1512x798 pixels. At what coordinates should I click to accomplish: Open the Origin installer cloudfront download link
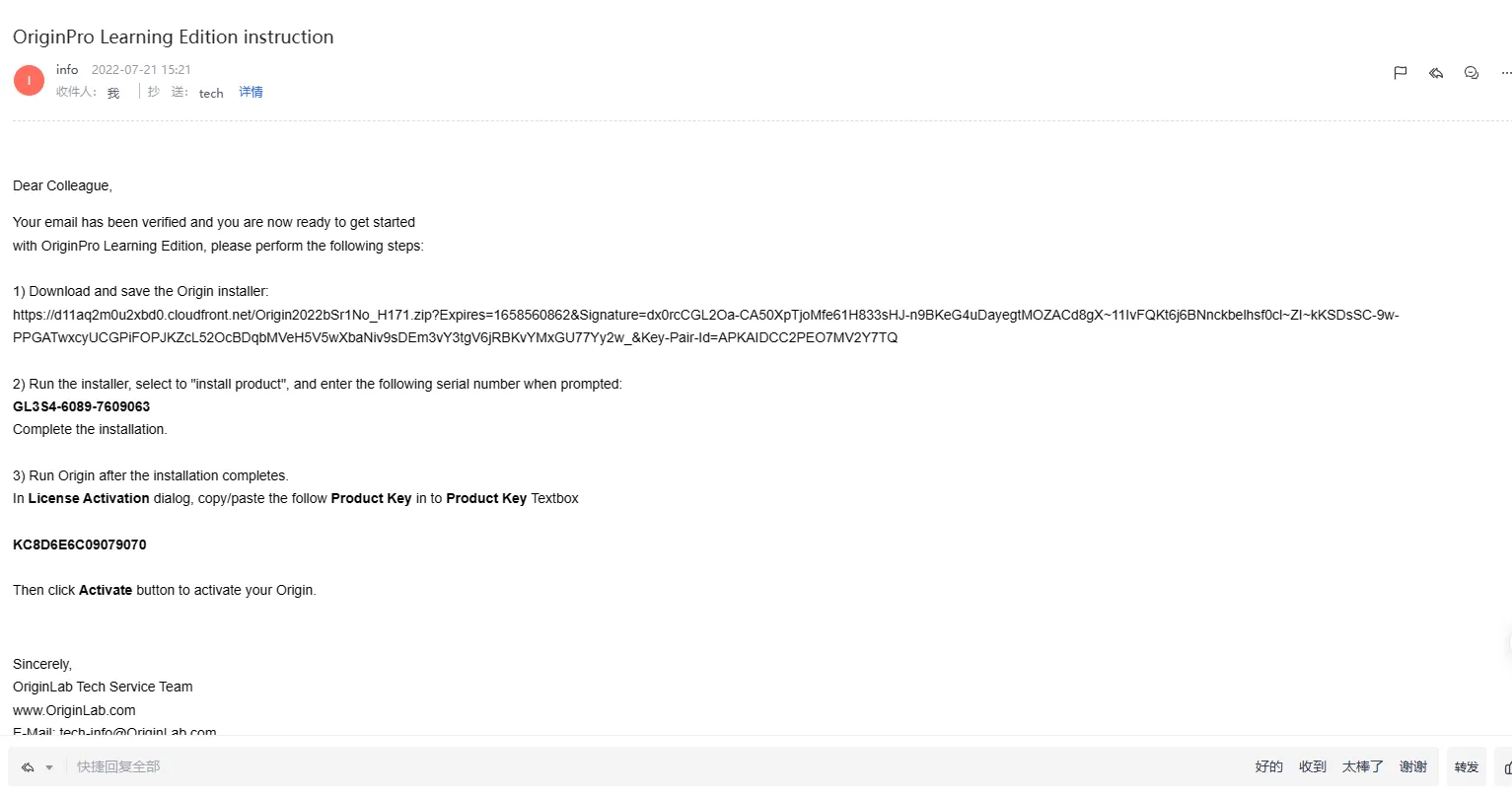click(x=706, y=326)
